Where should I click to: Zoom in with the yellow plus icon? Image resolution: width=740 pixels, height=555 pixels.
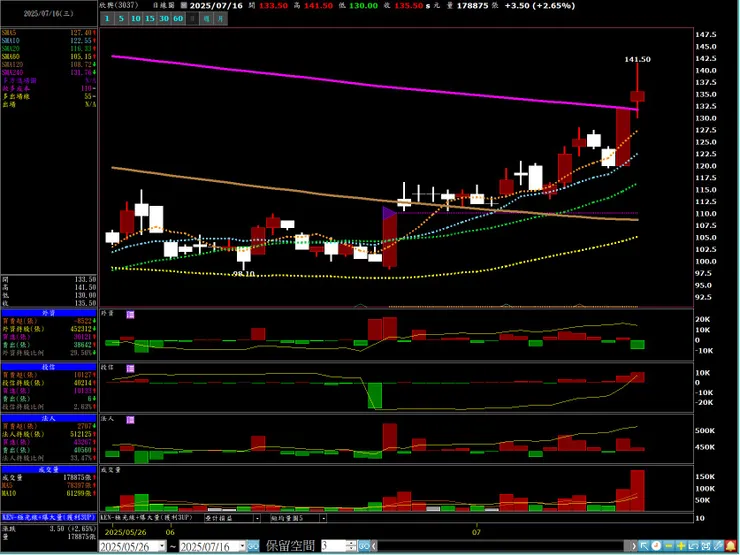coord(681,546)
